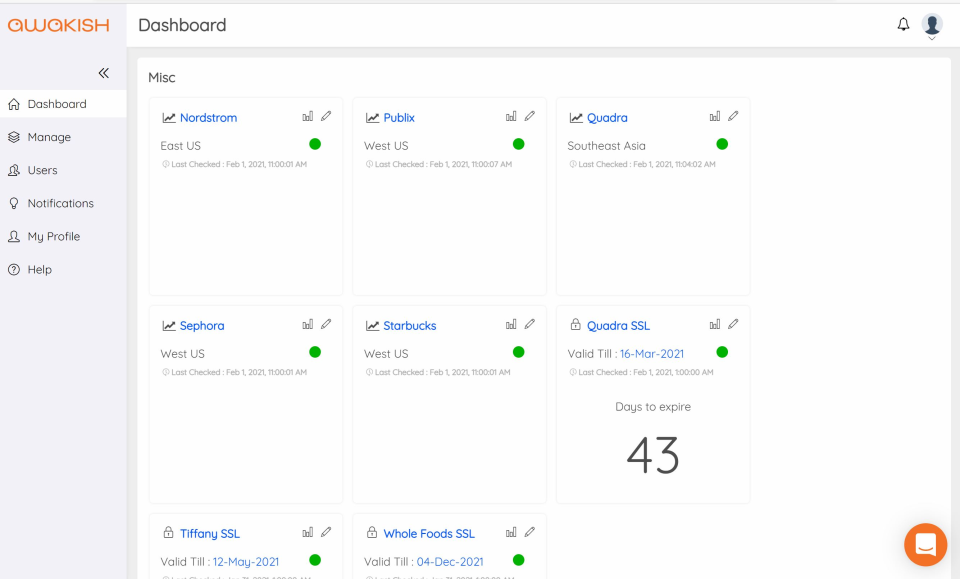Screen dimensions: 960x579
Task: Open the orange chat widget icon
Action: (925, 545)
